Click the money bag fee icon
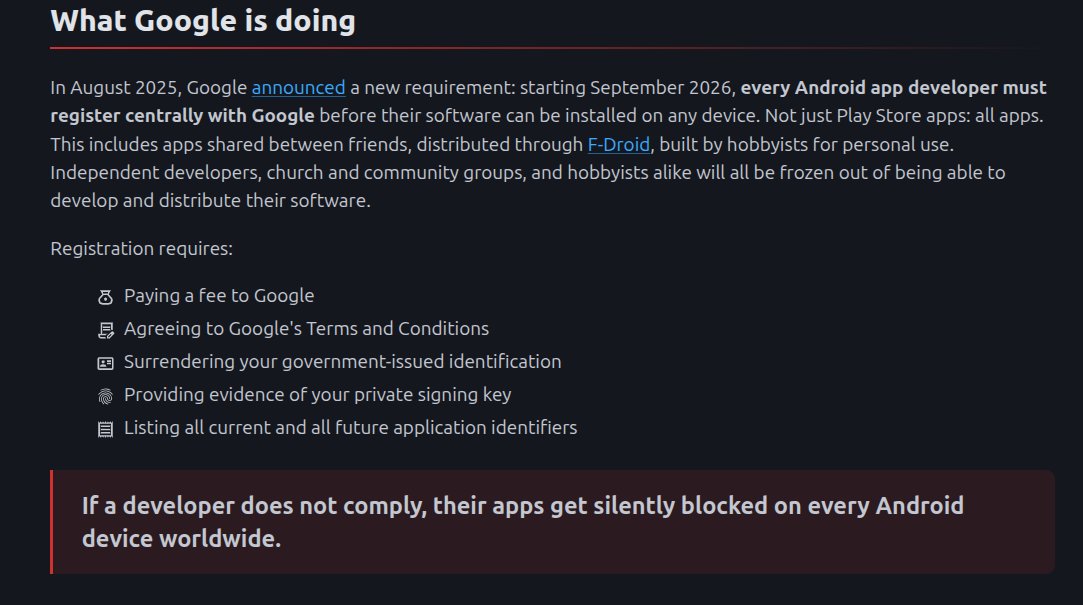This screenshot has height=605, width=1083. [105, 297]
